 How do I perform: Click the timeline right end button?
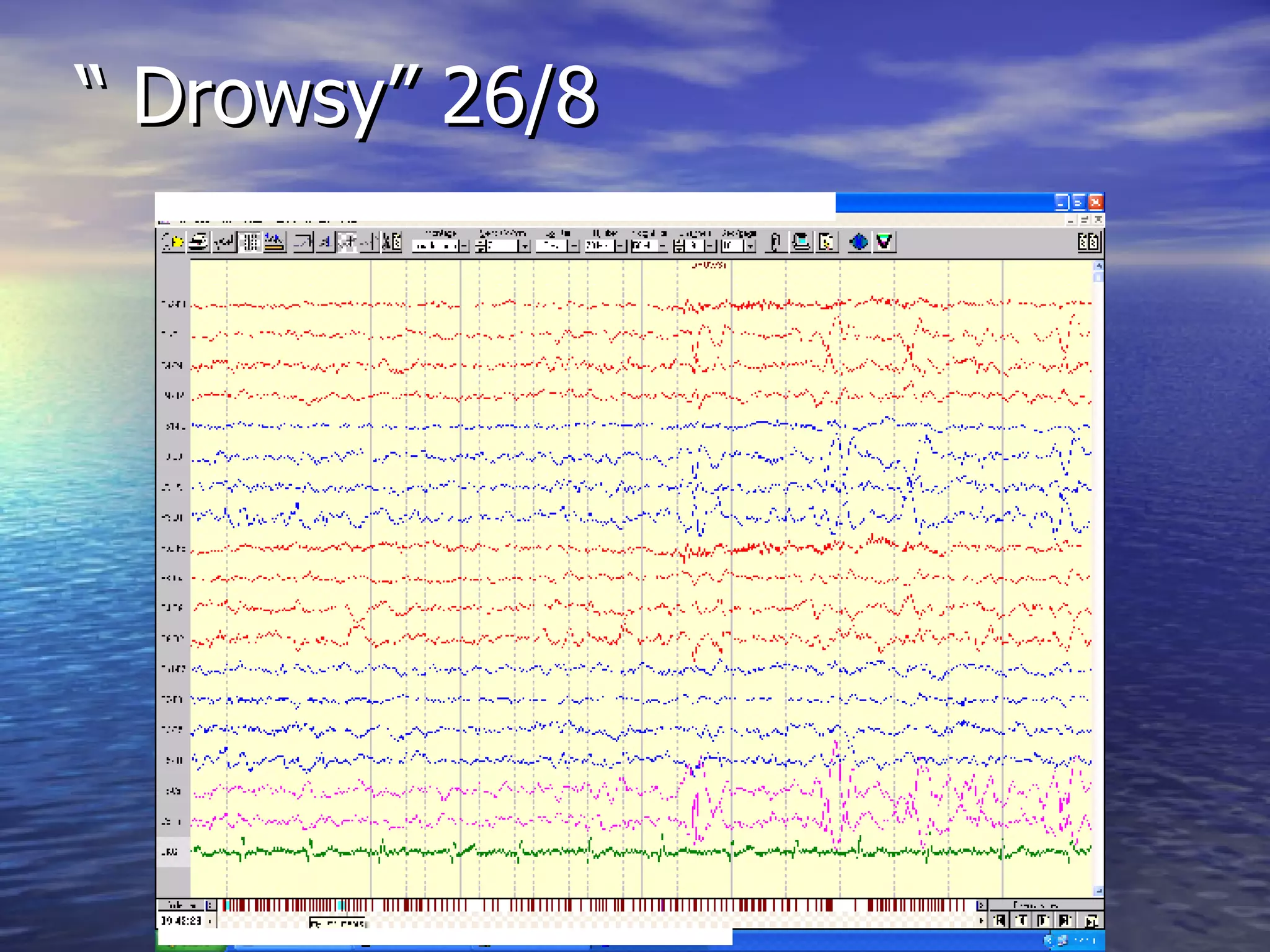click(980, 906)
